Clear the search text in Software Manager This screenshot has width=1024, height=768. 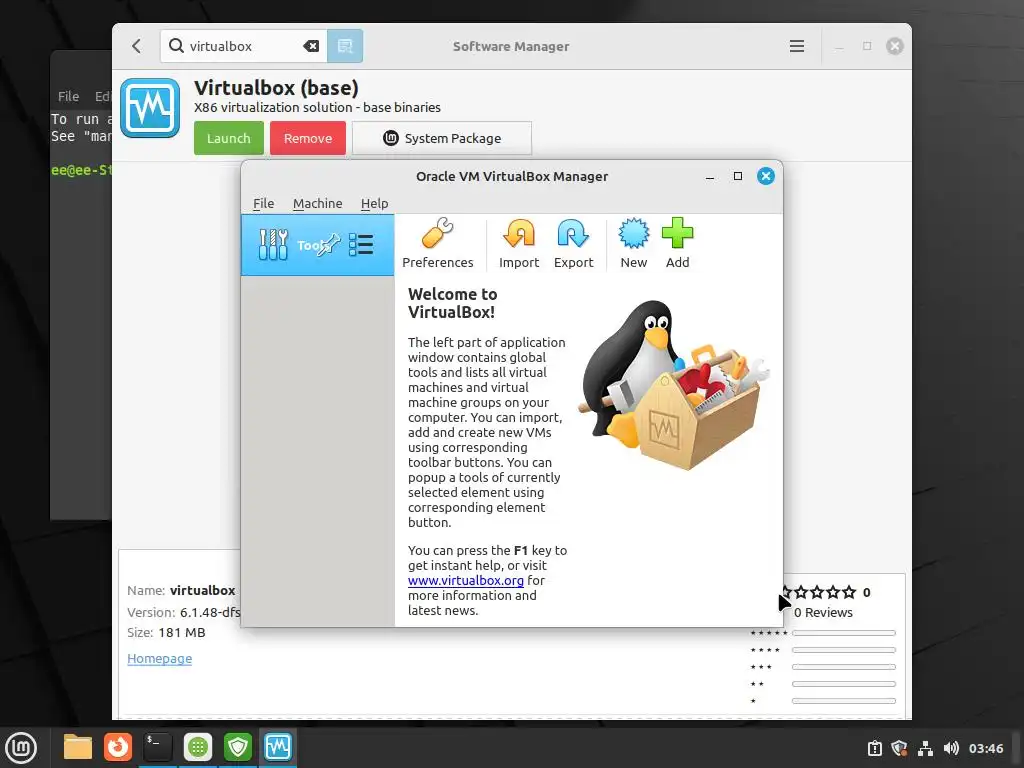click(x=311, y=46)
